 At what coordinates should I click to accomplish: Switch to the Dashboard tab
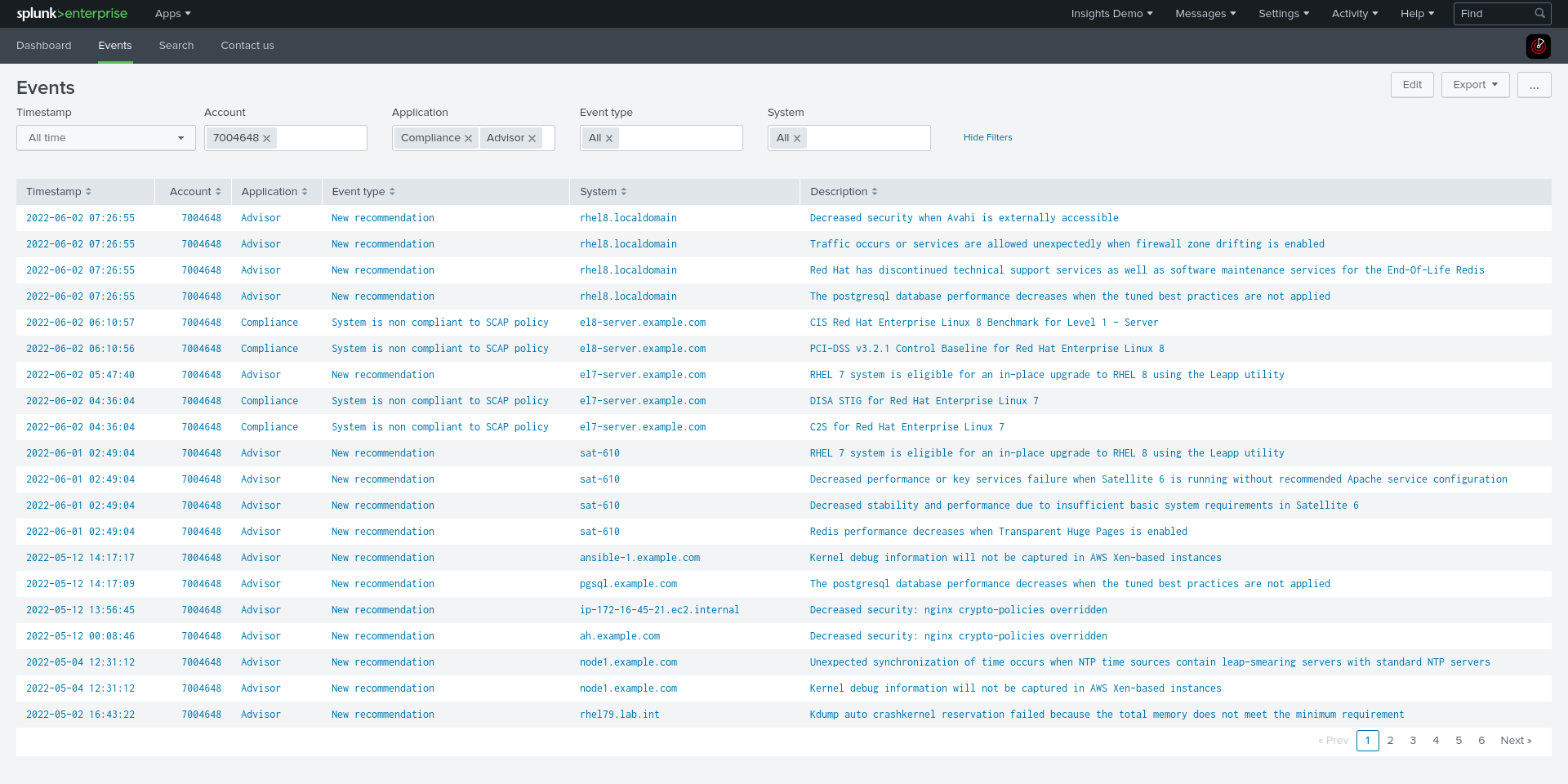click(x=44, y=46)
